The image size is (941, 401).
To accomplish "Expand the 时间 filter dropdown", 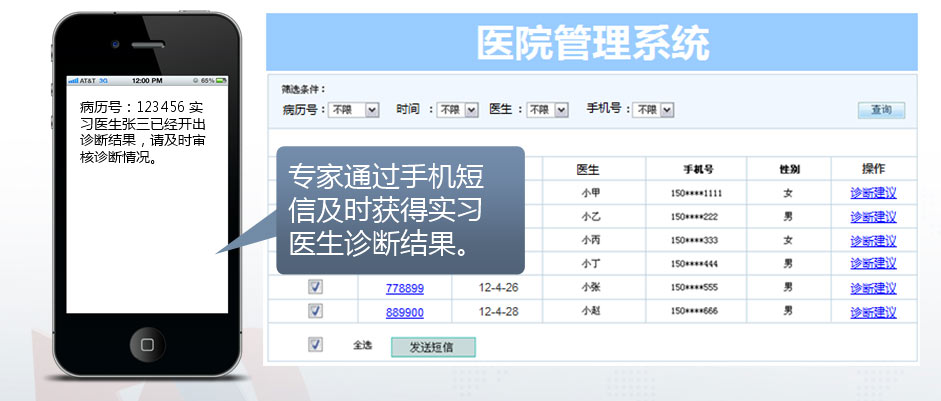I will [458, 110].
